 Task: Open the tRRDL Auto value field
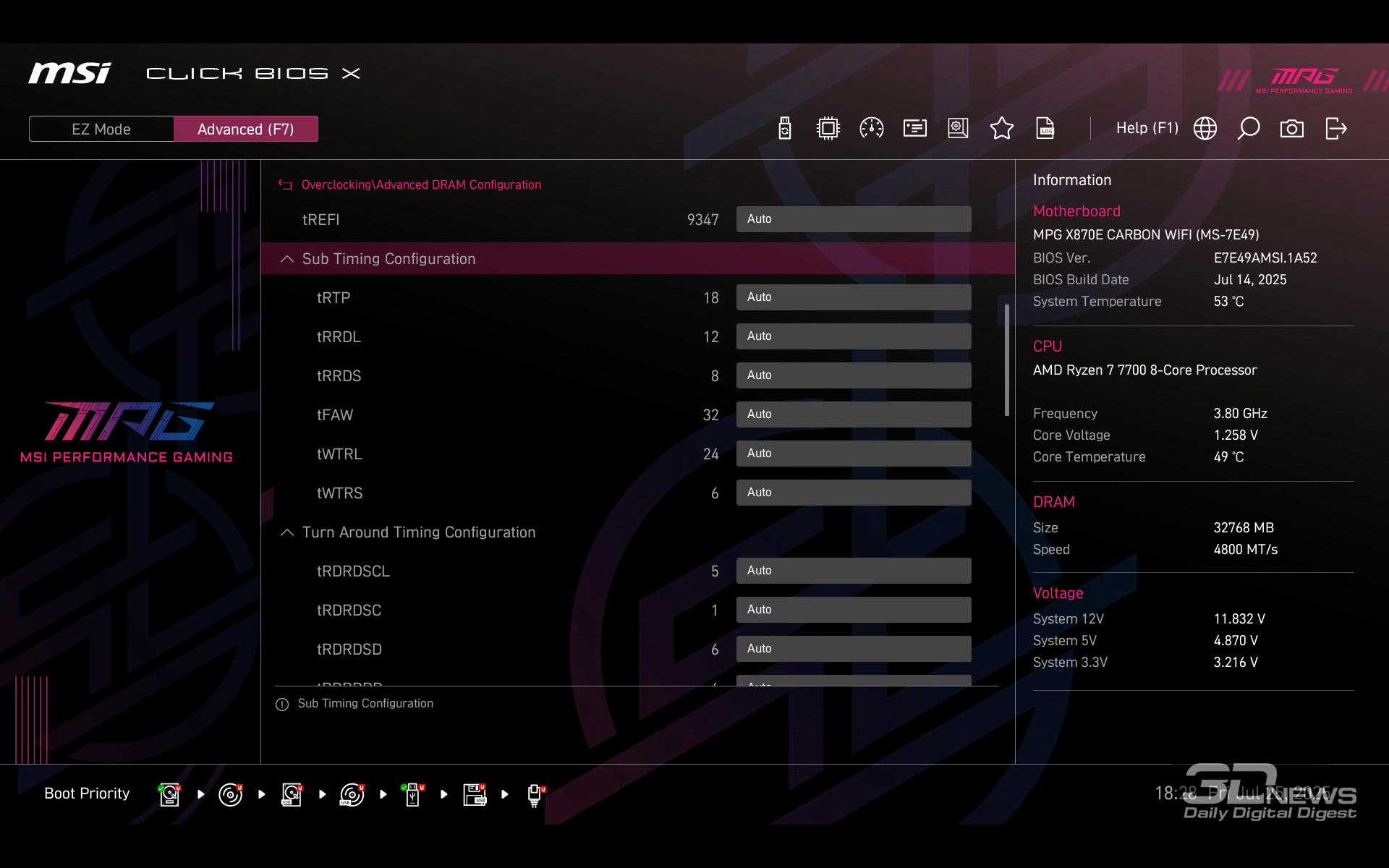pos(854,336)
